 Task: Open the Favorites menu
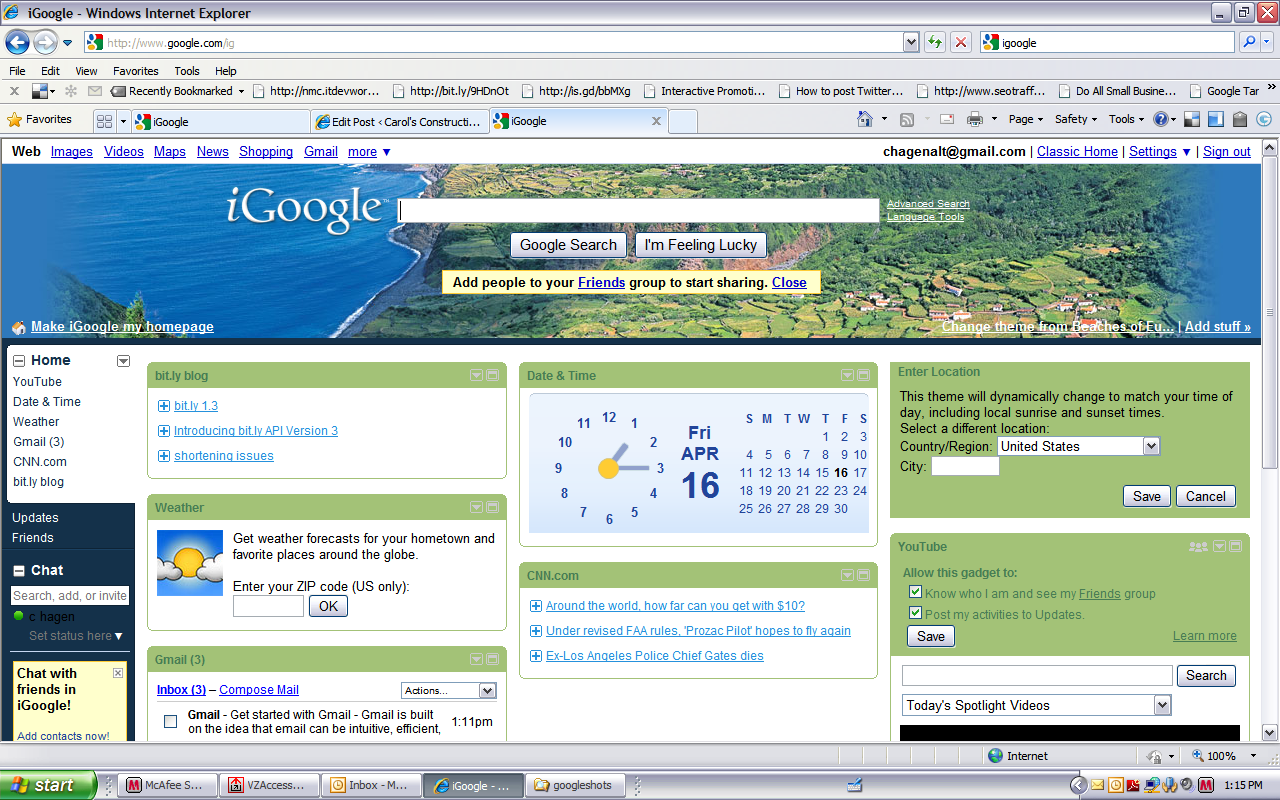pyautogui.click(x=135, y=71)
